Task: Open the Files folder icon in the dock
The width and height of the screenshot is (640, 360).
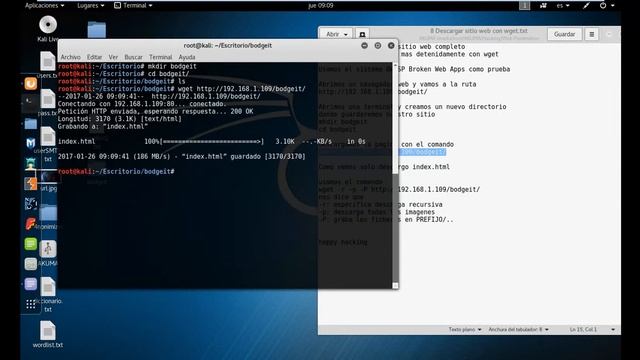Action: pyautogui.click(x=31, y=123)
